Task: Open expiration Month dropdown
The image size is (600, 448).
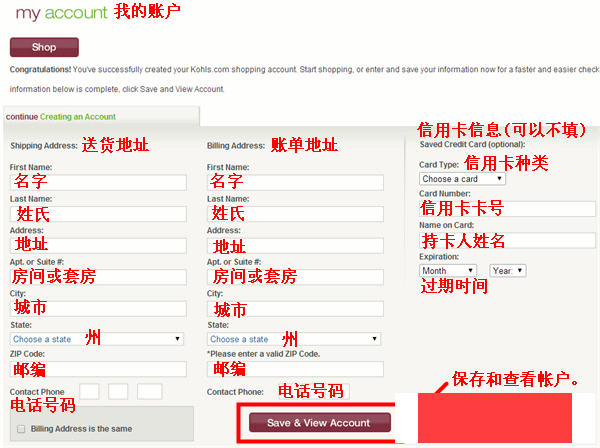Action: click(448, 270)
